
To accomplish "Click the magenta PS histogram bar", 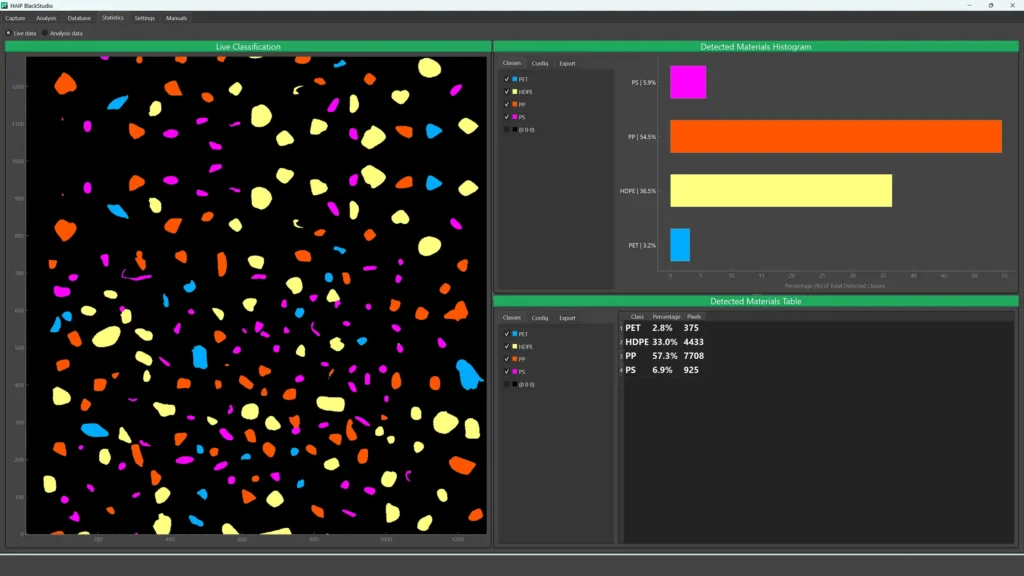I will [688, 82].
